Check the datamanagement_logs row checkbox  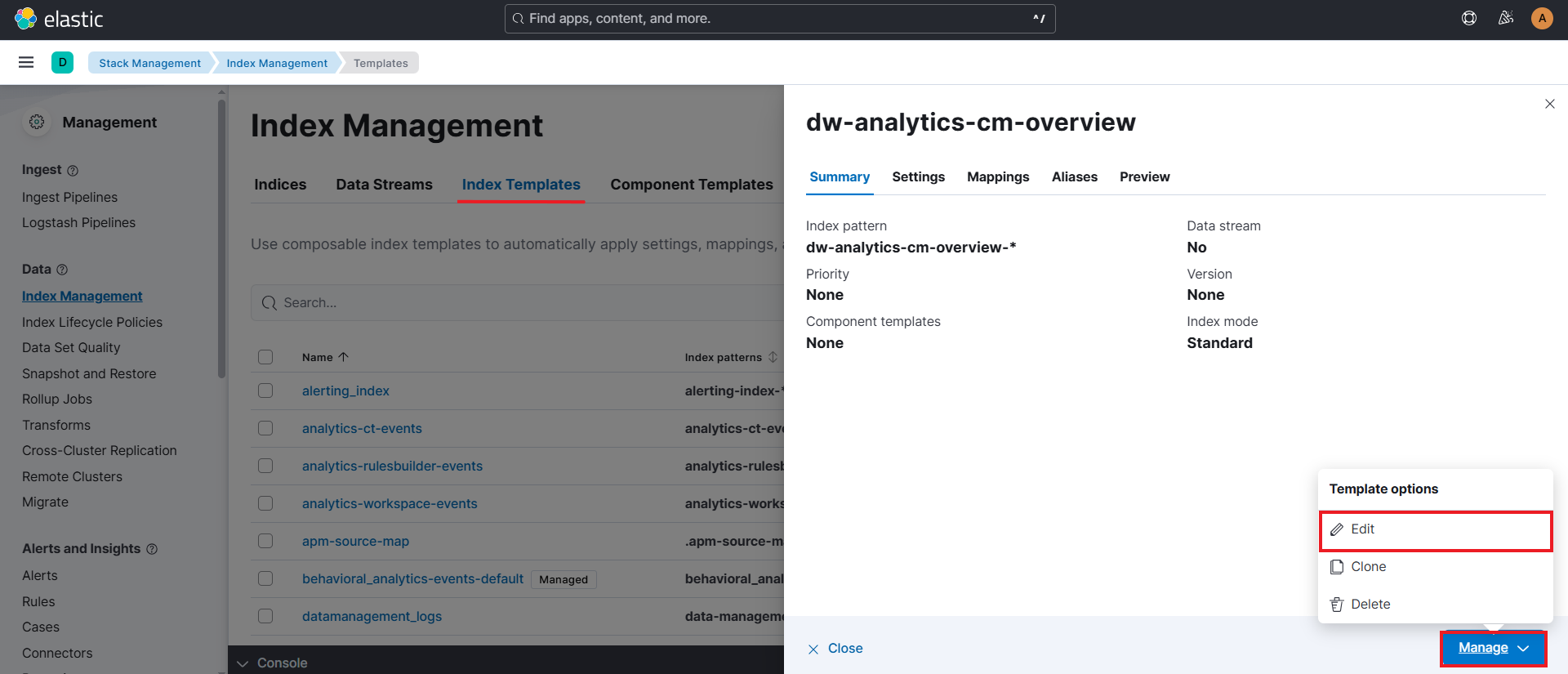tap(265, 616)
